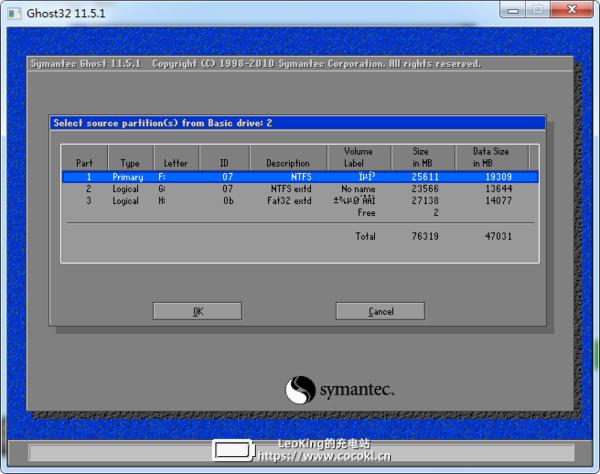The width and height of the screenshot is (600, 474).
Task: Click the NTFS extd description cell
Action: [291, 189]
